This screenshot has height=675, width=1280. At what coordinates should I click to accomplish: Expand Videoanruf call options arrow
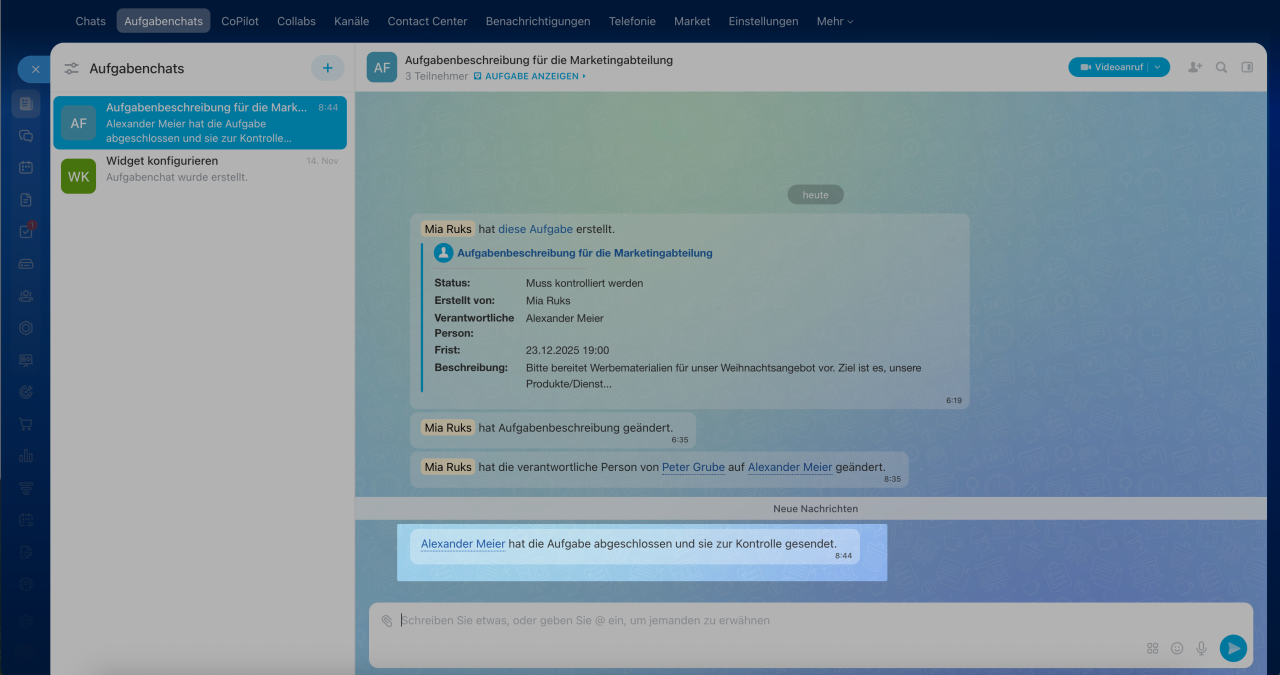coord(1158,67)
